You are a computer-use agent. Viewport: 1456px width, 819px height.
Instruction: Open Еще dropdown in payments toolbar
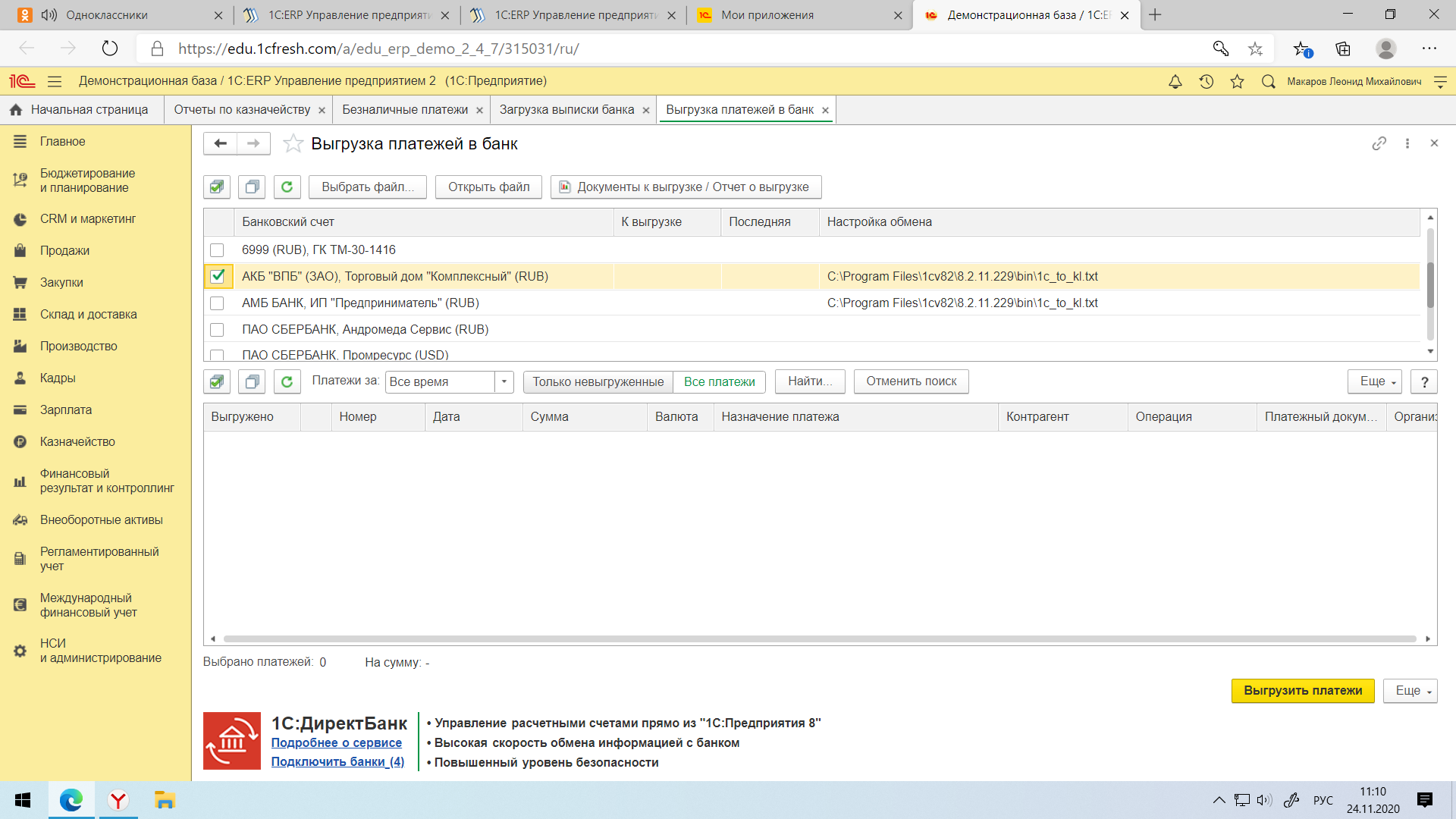pyautogui.click(x=1374, y=381)
